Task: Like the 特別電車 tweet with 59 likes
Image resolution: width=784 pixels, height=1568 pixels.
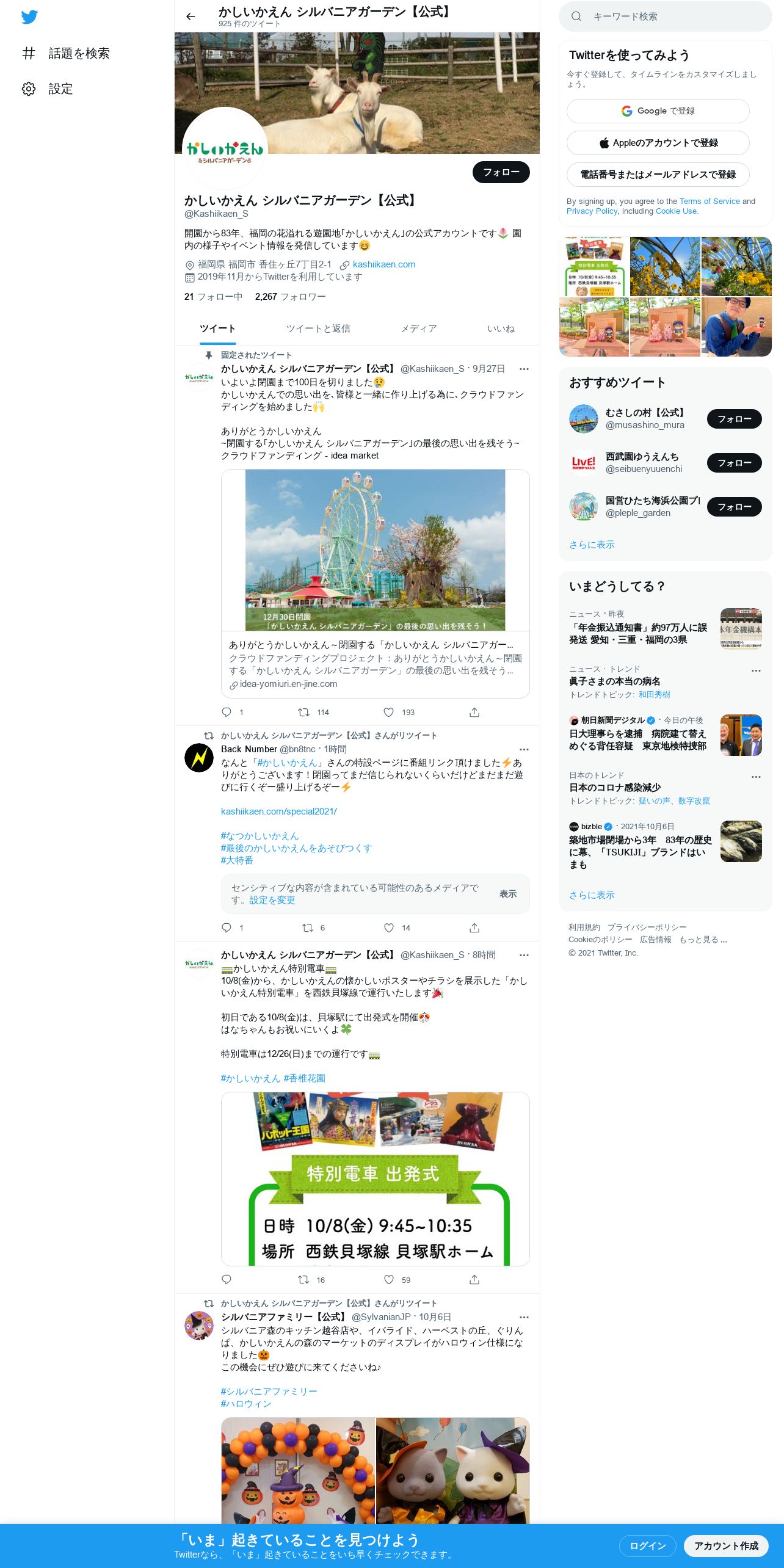Action: [389, 1279]
